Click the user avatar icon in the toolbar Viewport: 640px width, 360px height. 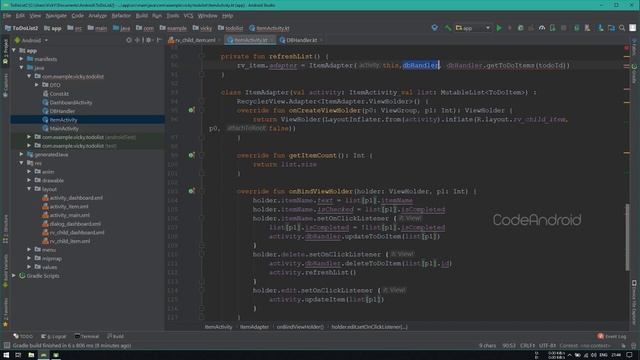632,28
